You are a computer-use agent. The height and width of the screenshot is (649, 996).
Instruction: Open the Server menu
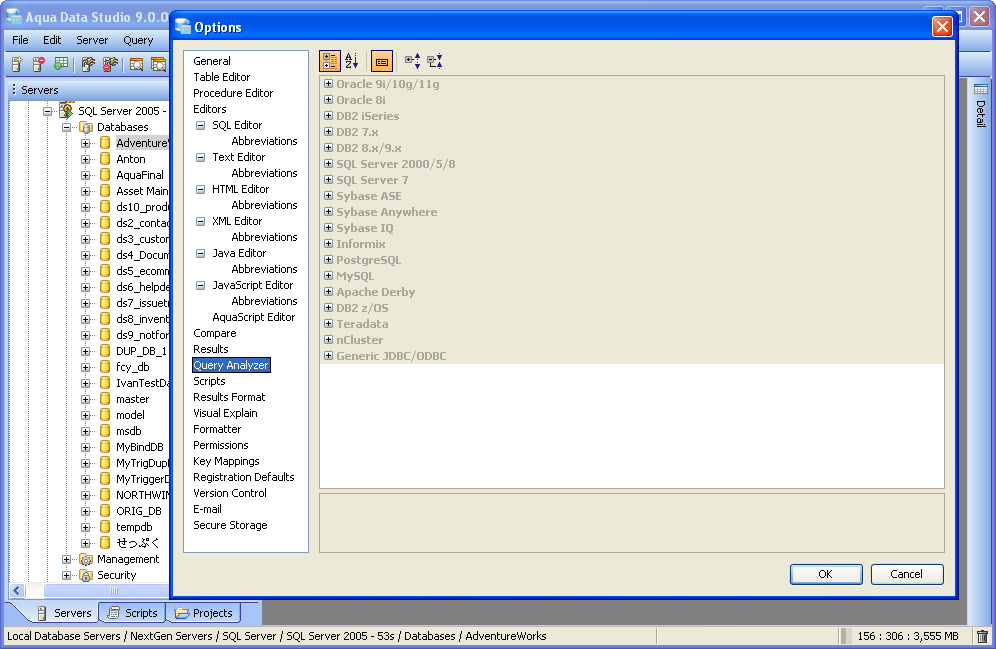(x=92, y=40)
